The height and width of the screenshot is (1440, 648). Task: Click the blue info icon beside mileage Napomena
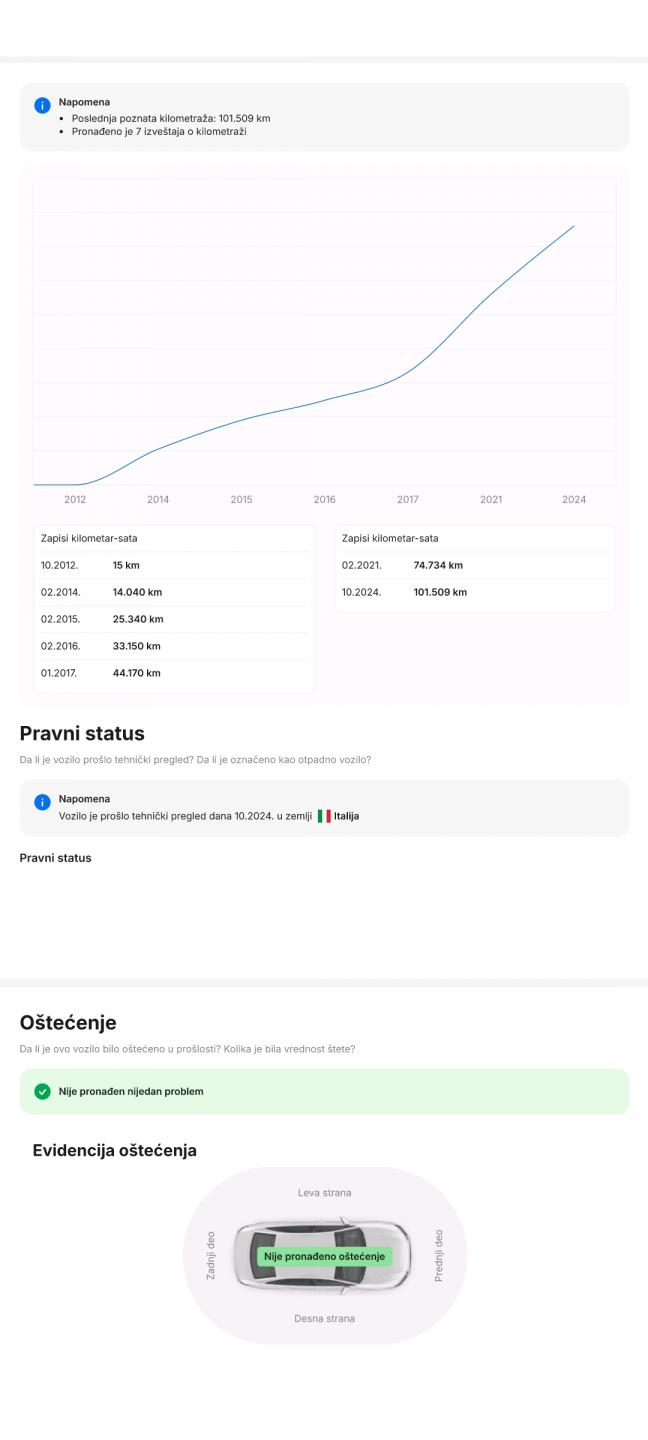[x=42, y=105]
